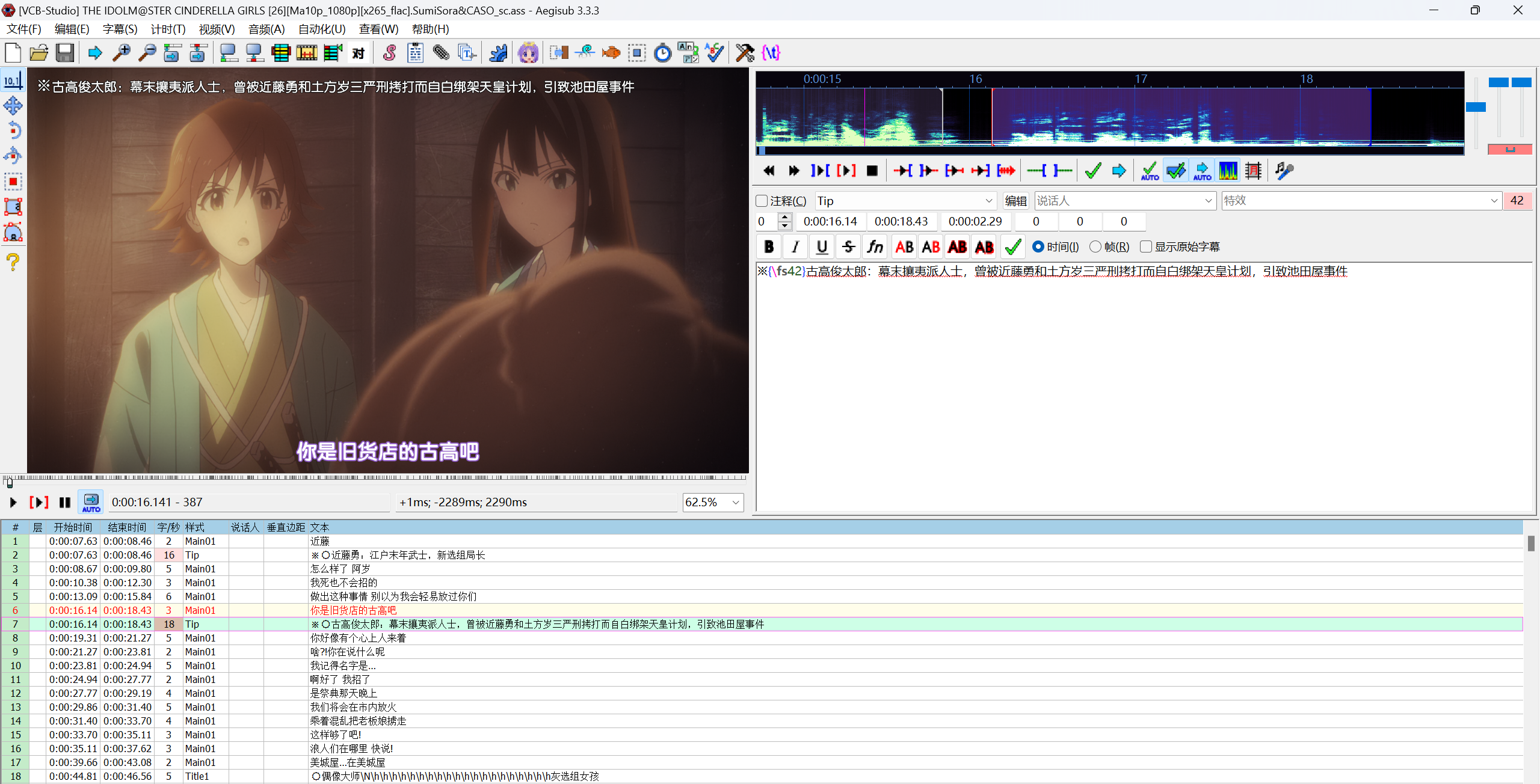Zoom video in with plus magnifier
The image size is (1540, 784).
(122, 53)
